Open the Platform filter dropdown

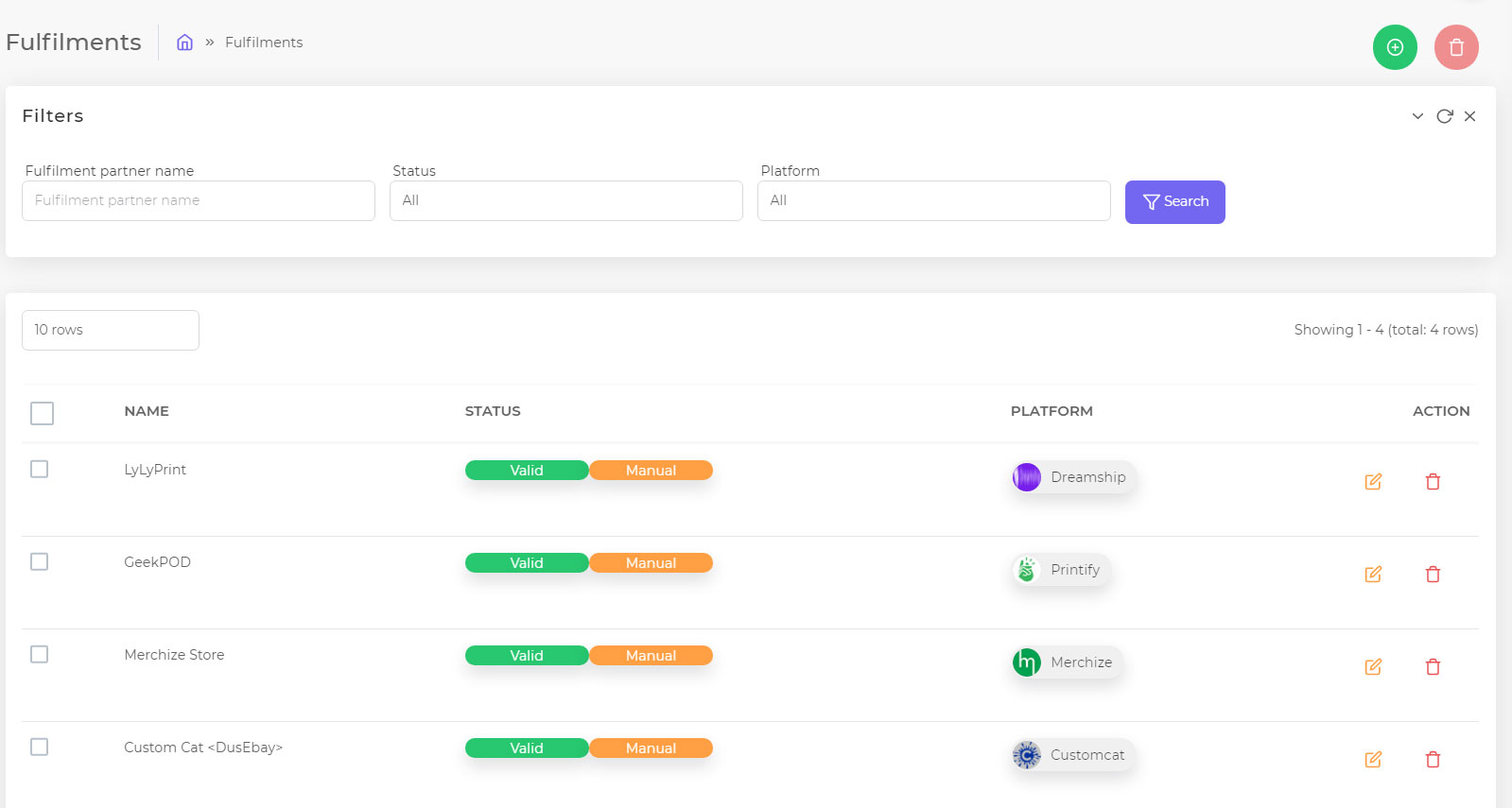point(934,200)
